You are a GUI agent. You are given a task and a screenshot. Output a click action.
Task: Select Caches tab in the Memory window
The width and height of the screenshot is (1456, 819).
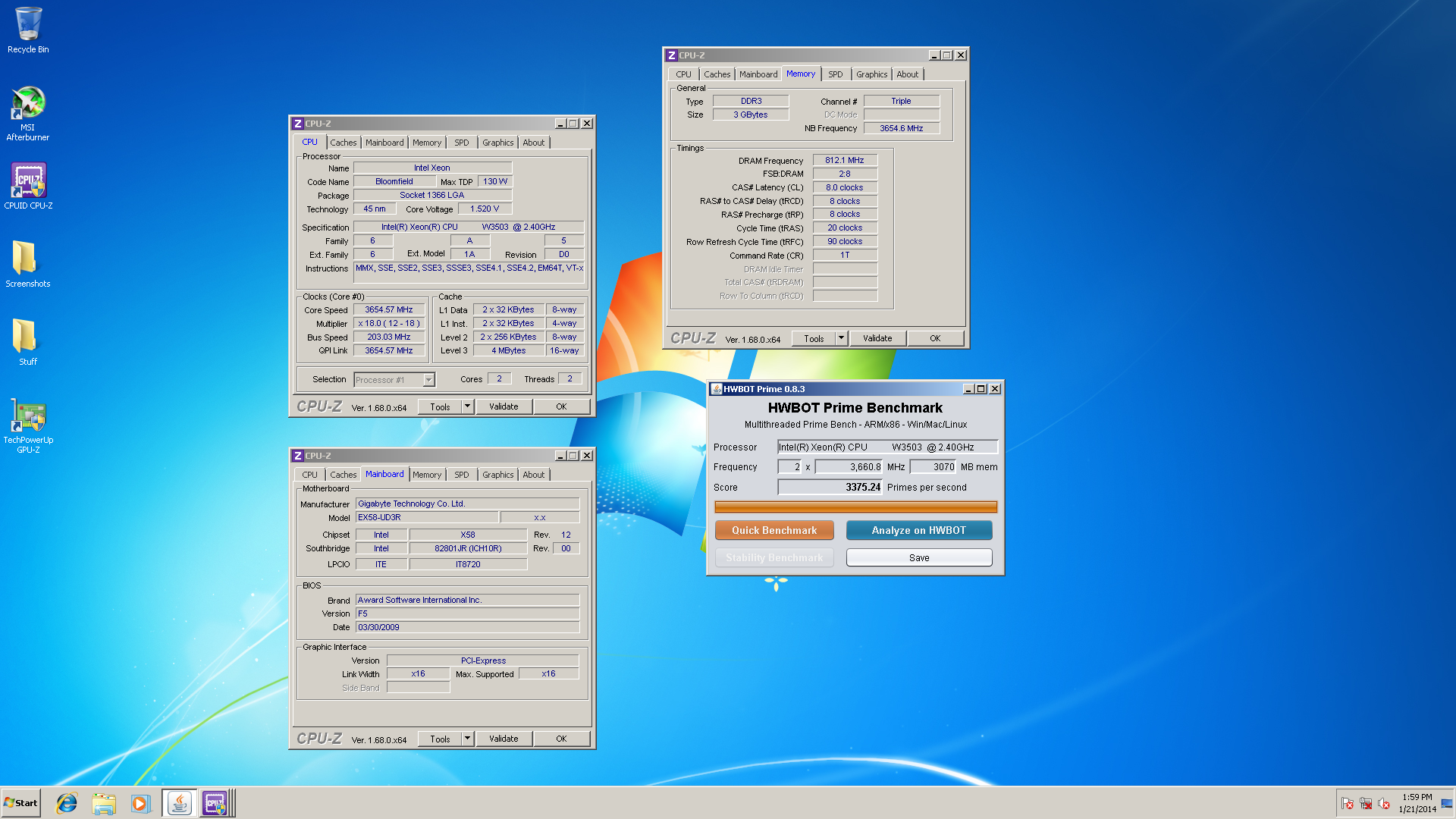pos(717,74)
